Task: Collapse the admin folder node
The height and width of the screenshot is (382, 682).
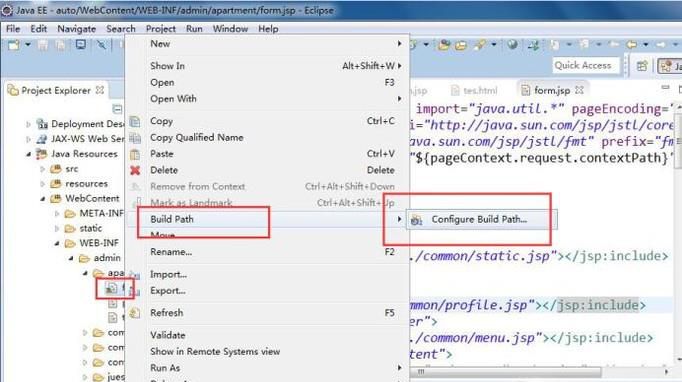Action: (71, 258)
